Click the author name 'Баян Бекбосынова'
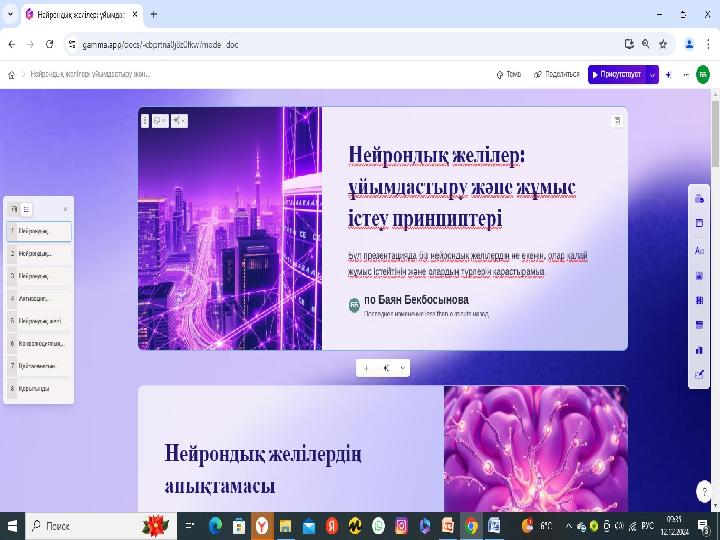Screen dimensions: 720x540 point(423,300)
